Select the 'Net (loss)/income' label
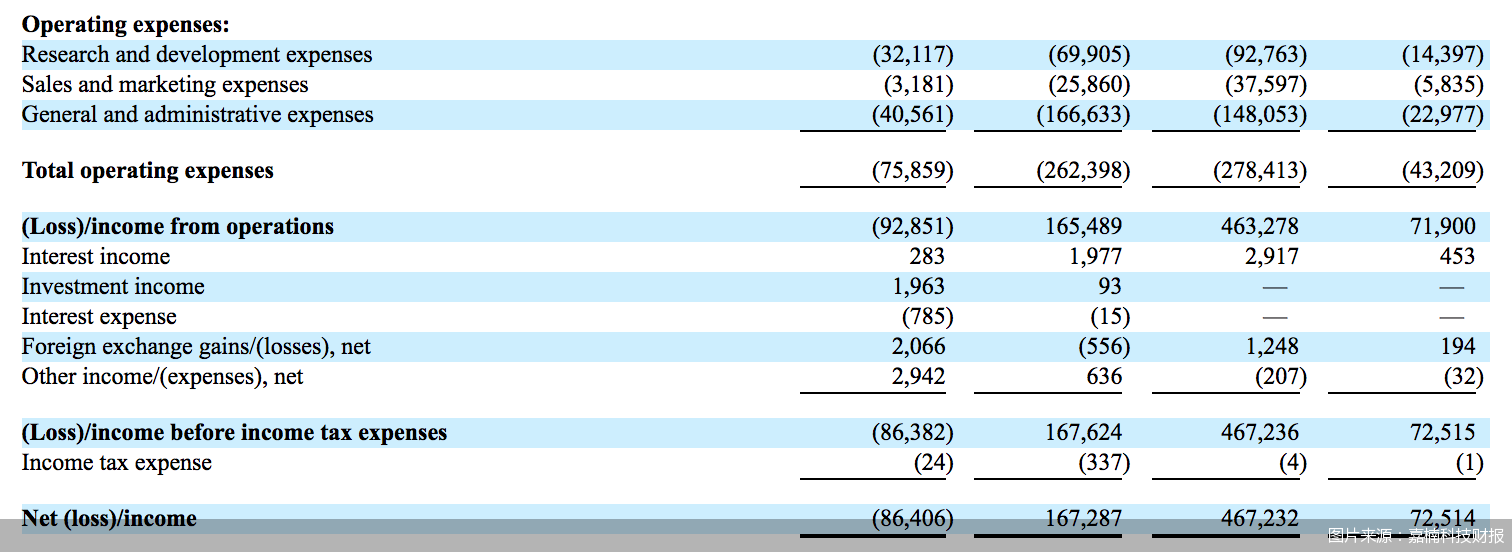 (109, 519)
